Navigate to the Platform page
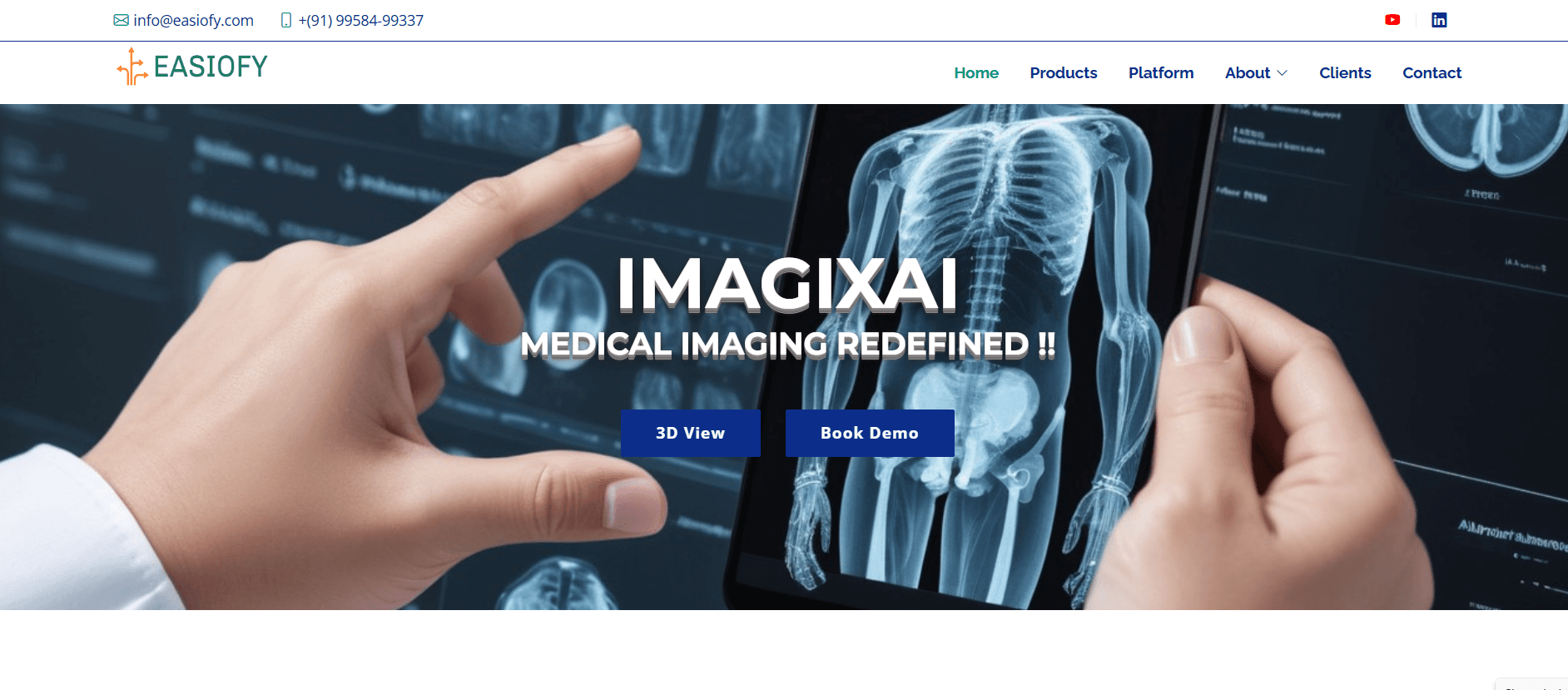 pyautogui.click(x=1161, y=73)
